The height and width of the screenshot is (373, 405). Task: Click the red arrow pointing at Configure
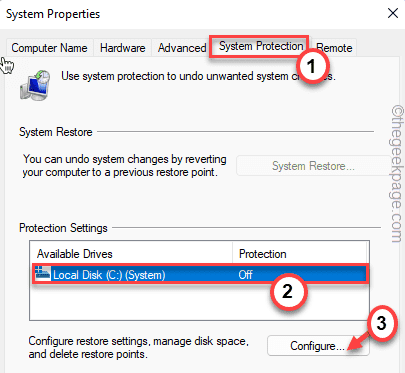tap(357, 342)
